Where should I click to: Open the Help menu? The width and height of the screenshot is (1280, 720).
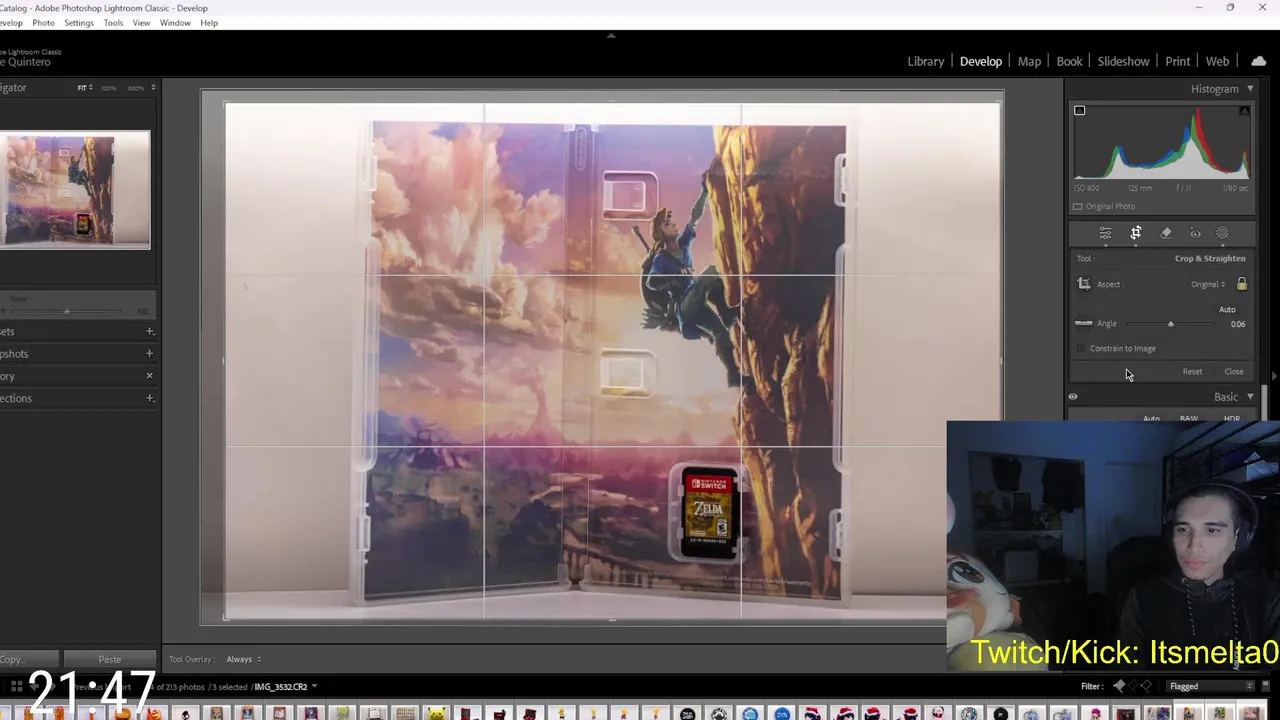[209, 22]
